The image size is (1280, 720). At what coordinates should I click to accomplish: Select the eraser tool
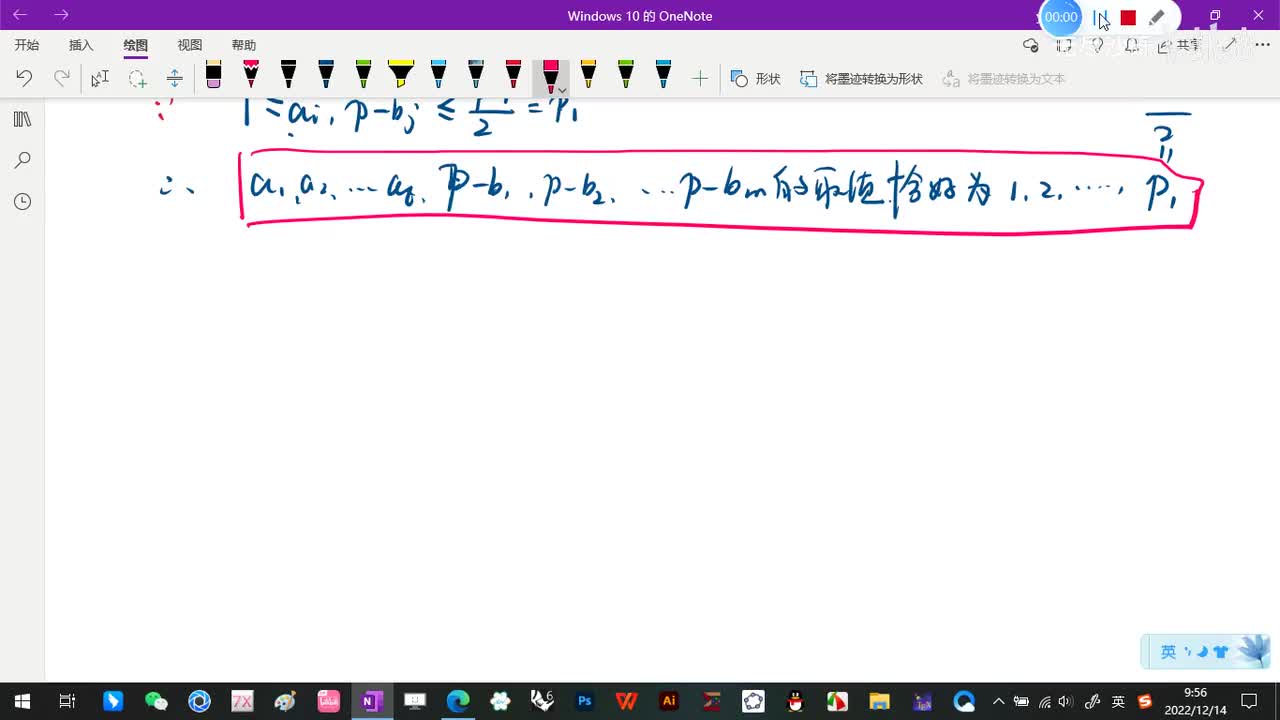(x=213, y=75)
